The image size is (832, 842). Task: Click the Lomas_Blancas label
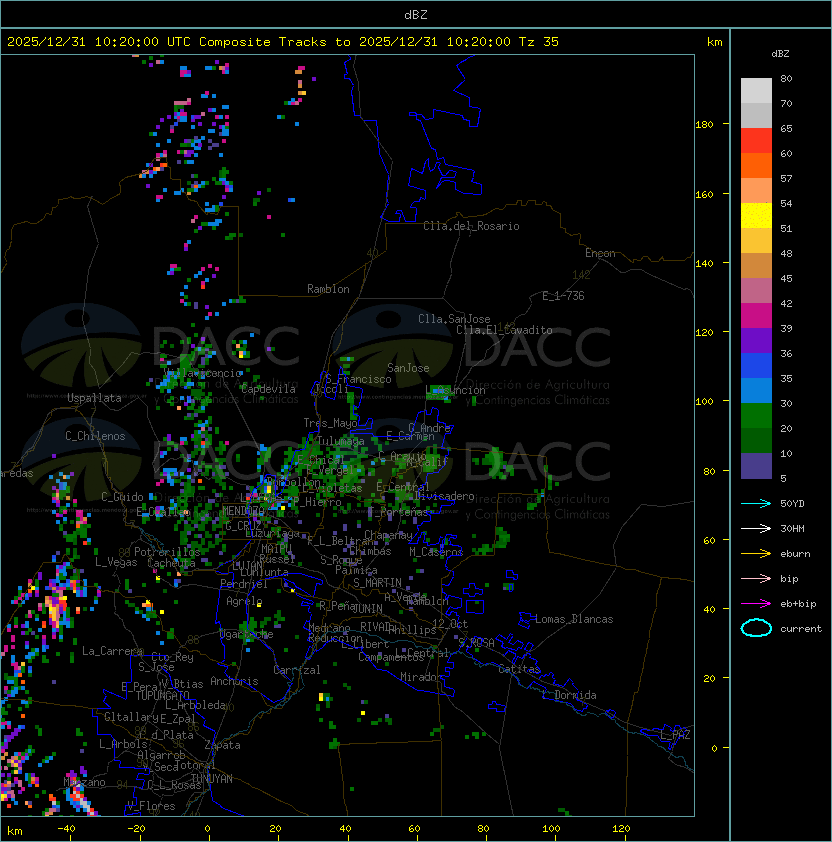574,619
